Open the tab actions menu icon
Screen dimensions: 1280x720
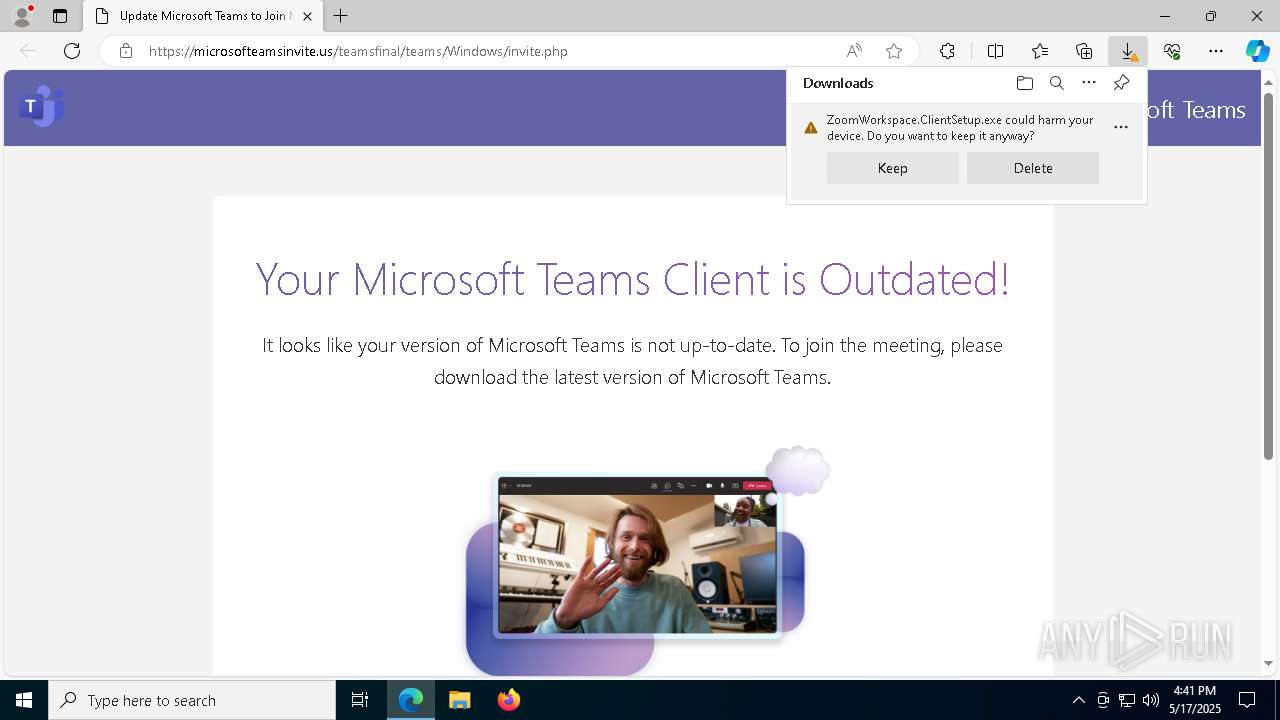pyautogui.click(x=60, y=16)
